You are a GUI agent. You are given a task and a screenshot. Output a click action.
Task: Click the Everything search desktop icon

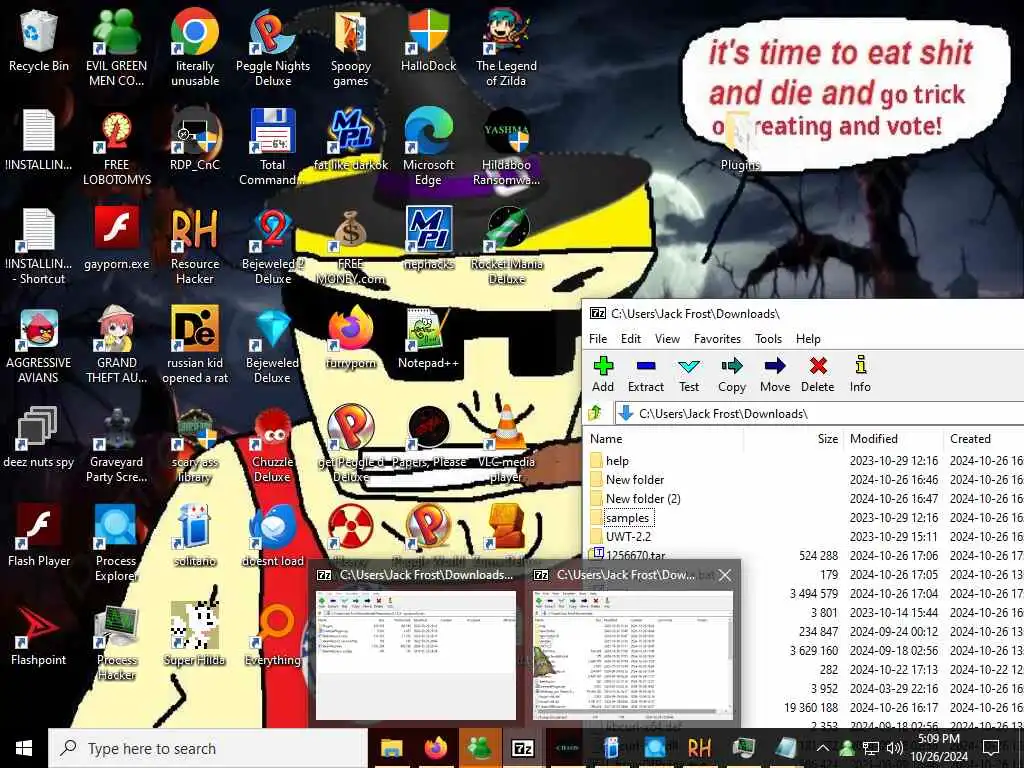[x=273, y=635]
